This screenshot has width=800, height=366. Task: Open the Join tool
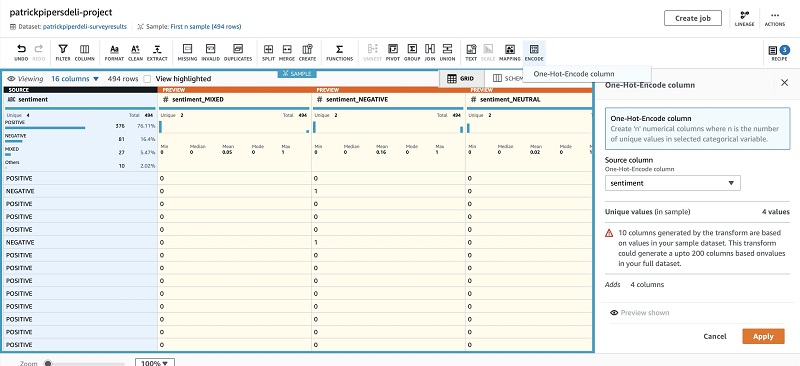(x=430, y=52)
